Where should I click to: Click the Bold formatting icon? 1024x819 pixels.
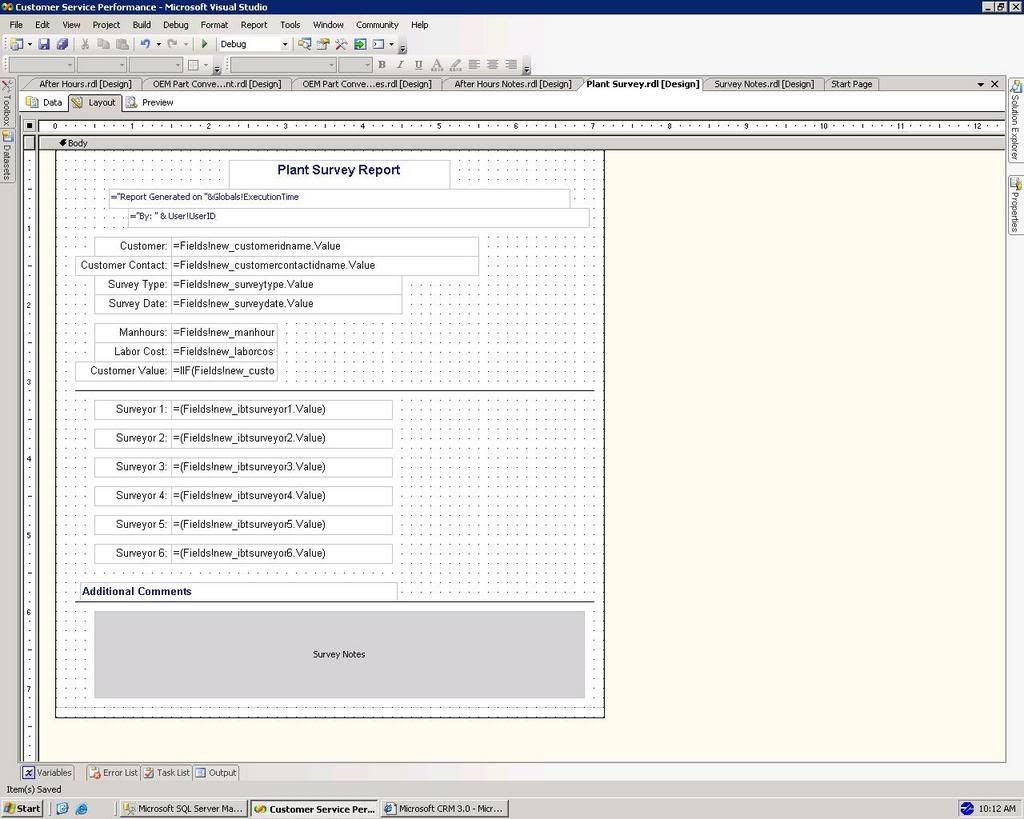tap(382, 65)
